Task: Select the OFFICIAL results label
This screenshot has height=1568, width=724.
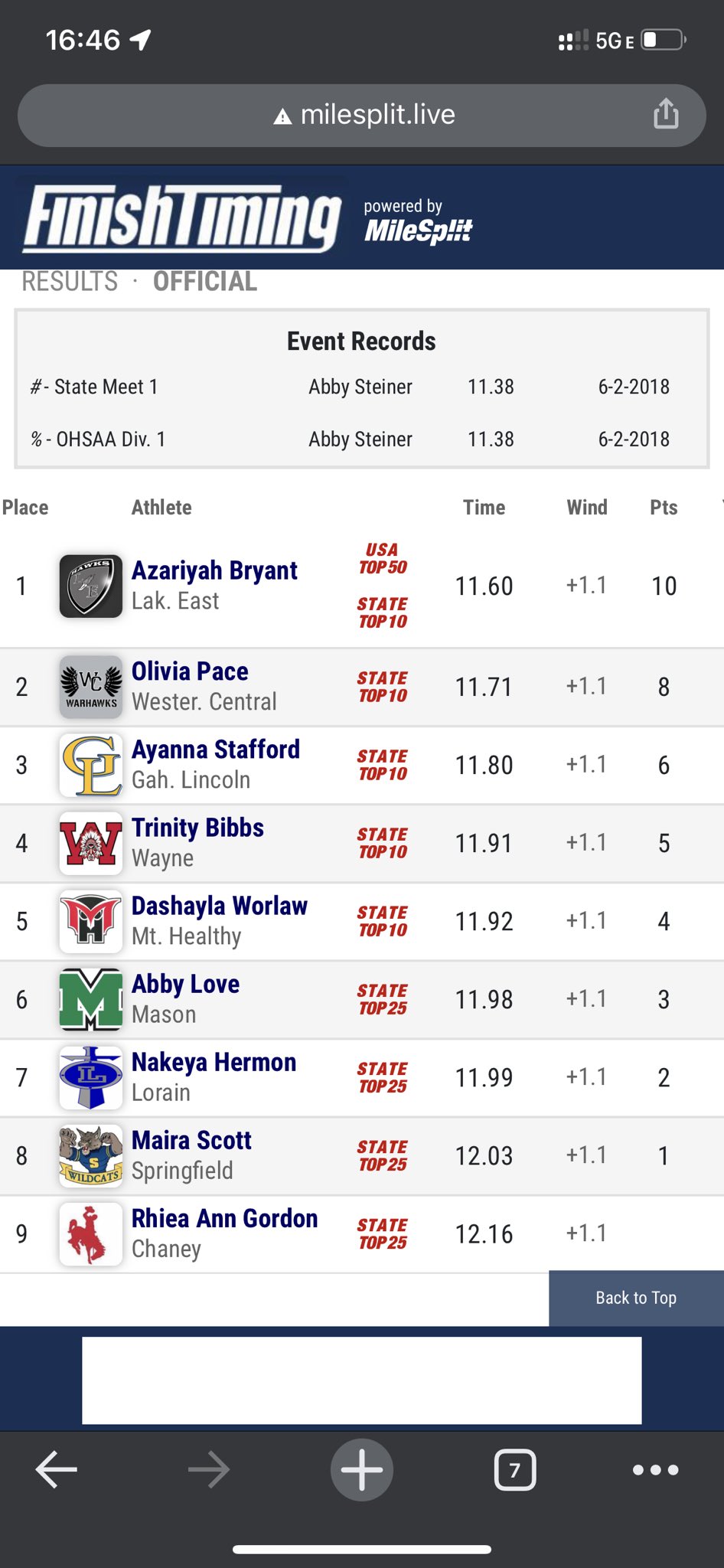Action: (x=205, y=282)
